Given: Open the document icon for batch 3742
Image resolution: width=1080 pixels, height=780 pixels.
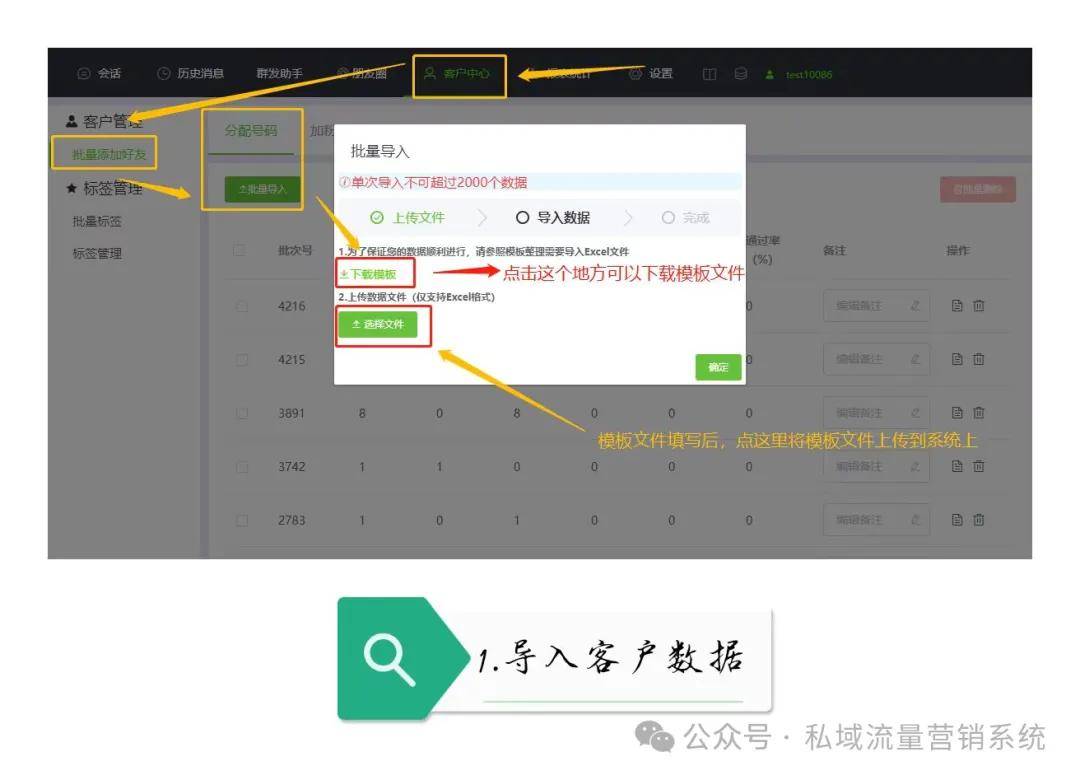Looking at the screenshot, I should tap(957, 466).
